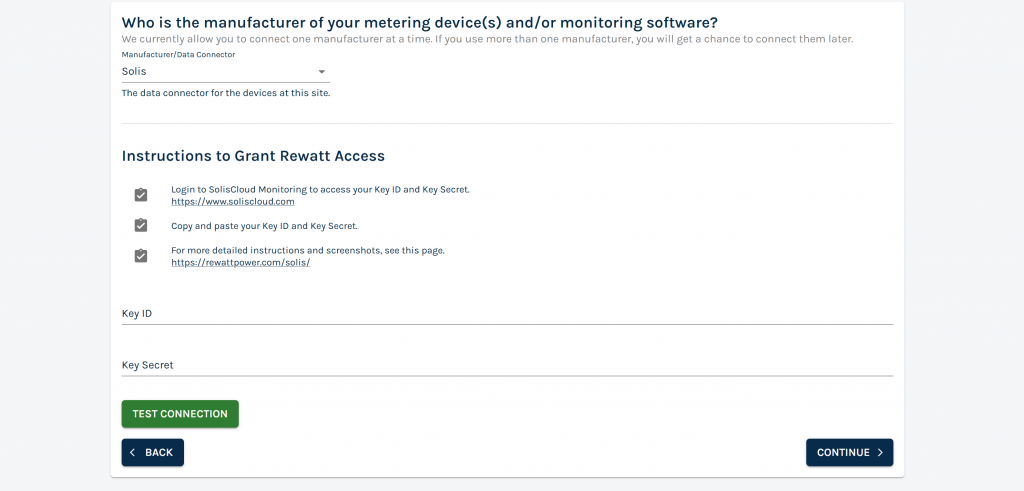Image resolution: width=1024 pixels, height=491 pixels.
Task: Click right chevron icon on Continue button
Action: pyautogui.click(x=880, y=452)
